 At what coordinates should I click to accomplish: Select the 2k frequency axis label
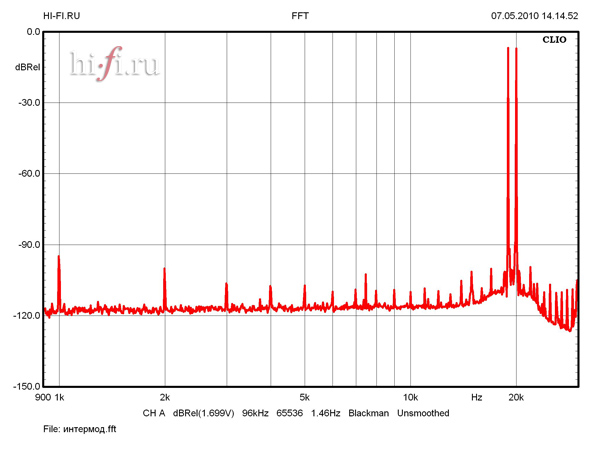pyautogui.click(x=165, y=398)
